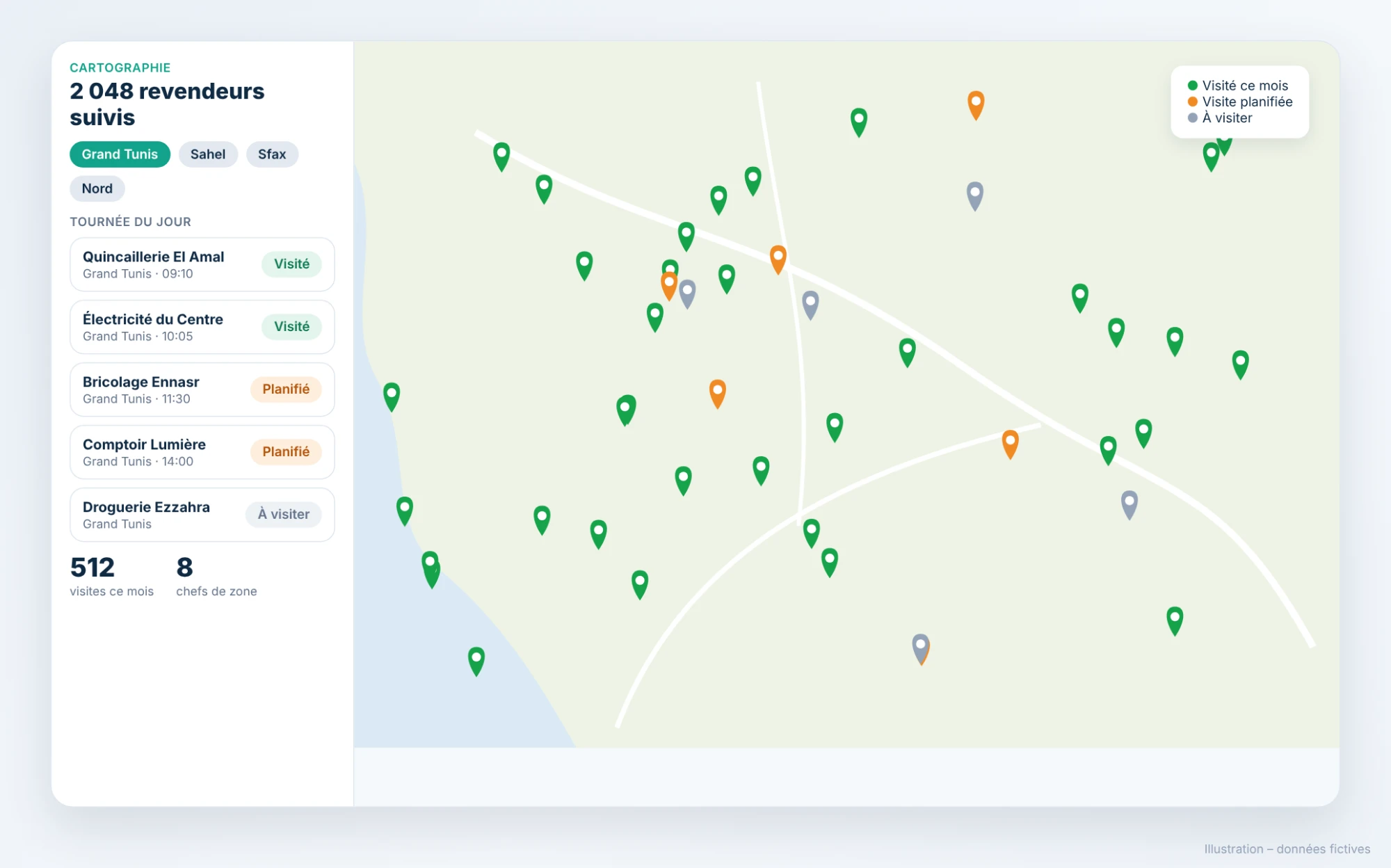Click the Planifié badge on Bricolage Ennasr

click(x=286, y=389)
